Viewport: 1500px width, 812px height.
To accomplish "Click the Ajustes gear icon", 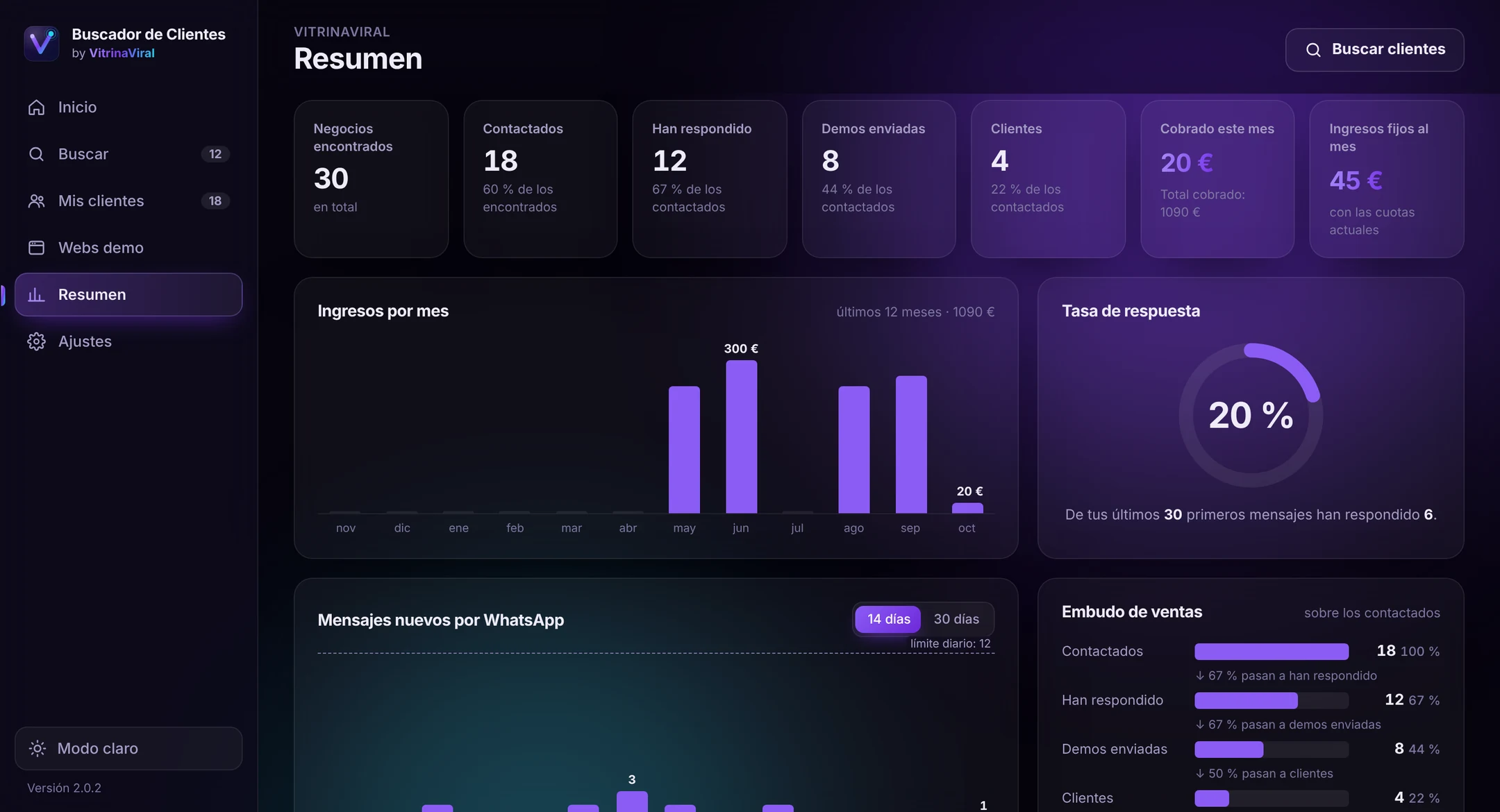I will tap(36, 341).
